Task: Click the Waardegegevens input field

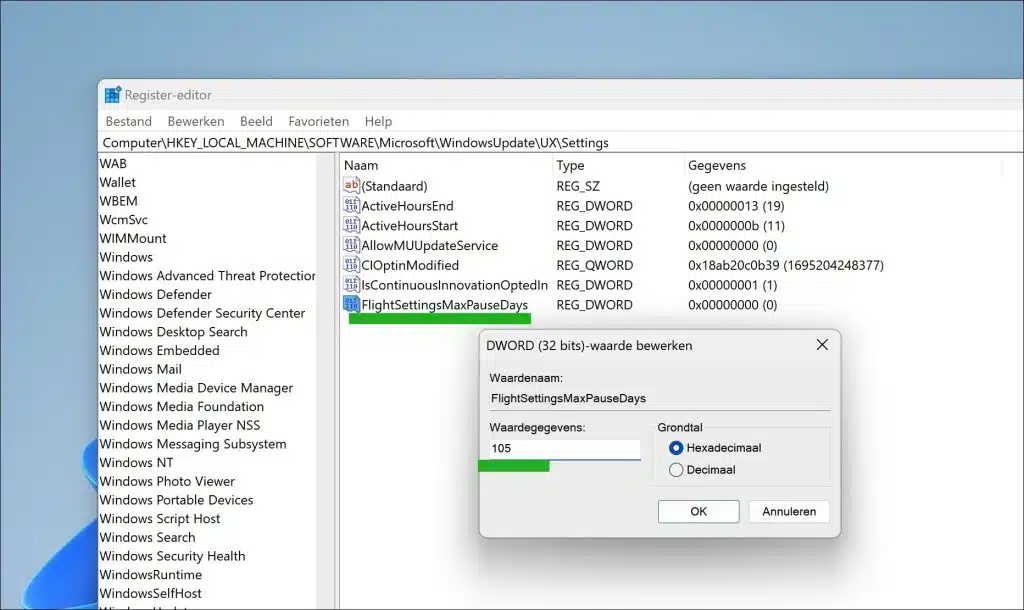Action: [x=564, y=449]
